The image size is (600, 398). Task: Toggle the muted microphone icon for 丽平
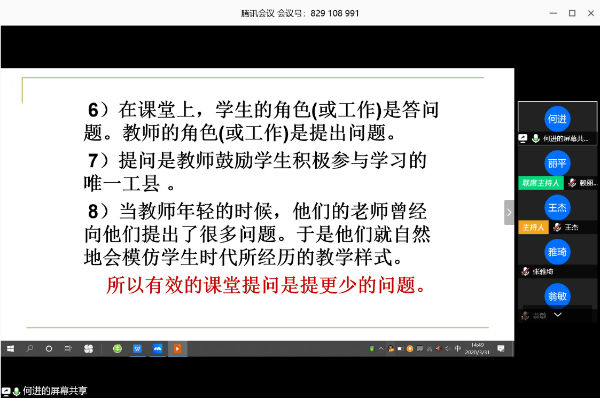pyautogui.click(x=572, y=183)
